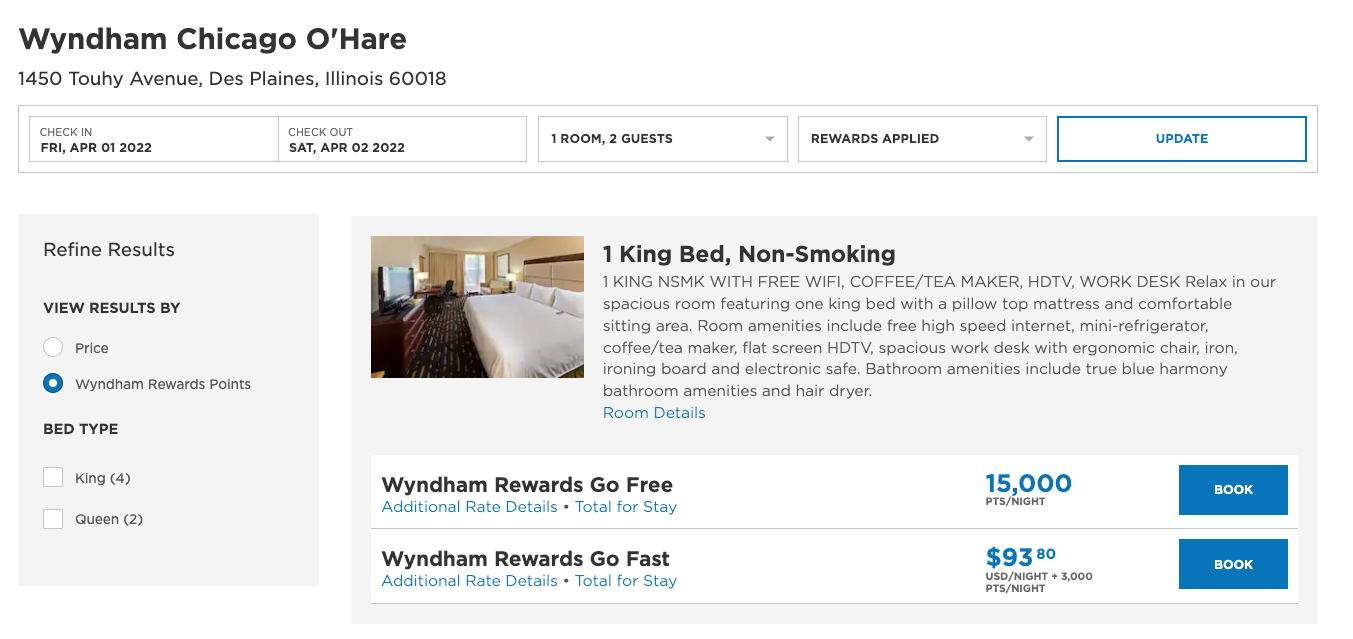View Total for Stay under Go Free
The width and height of the screenshot is (1353, 639).
coord(626,507)
